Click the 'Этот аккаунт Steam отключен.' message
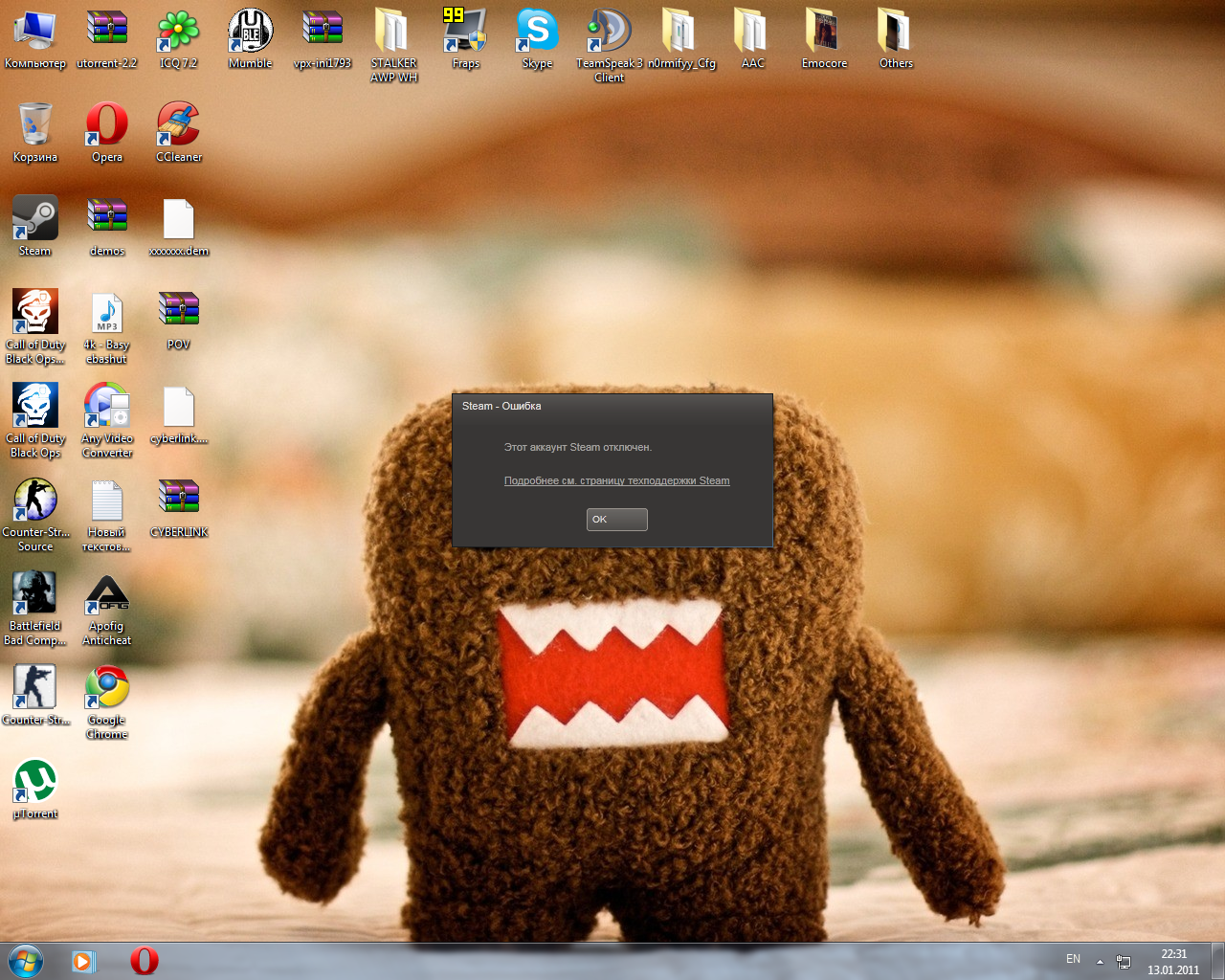The height and width of the screenshot is (980, 1225). (578, 447)
